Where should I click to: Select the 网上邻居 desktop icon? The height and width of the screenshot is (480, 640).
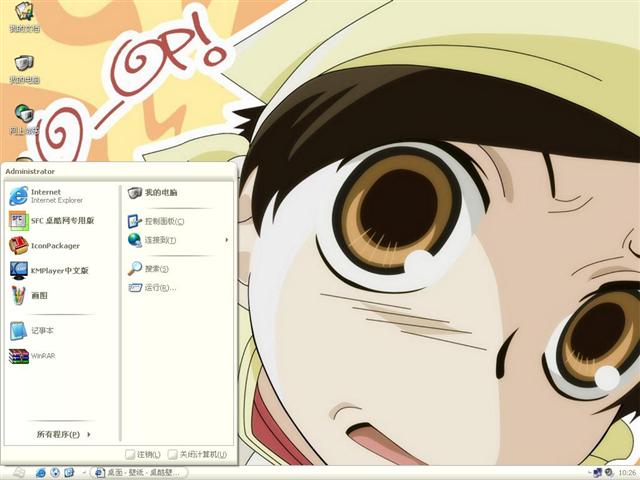[24, 120]
